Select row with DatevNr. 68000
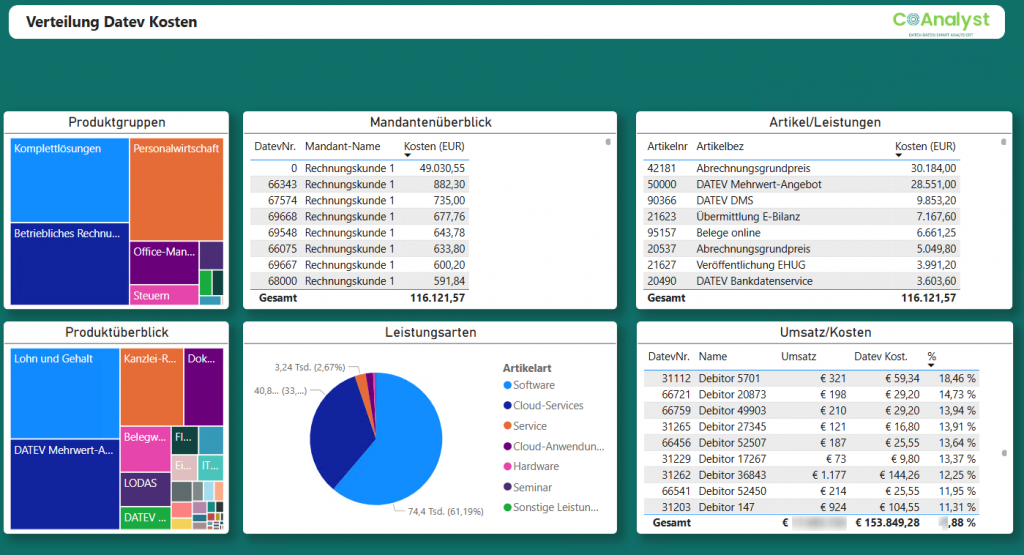Screen dimensions: 1024x555 pyautogui.click(x=359, y=281)
